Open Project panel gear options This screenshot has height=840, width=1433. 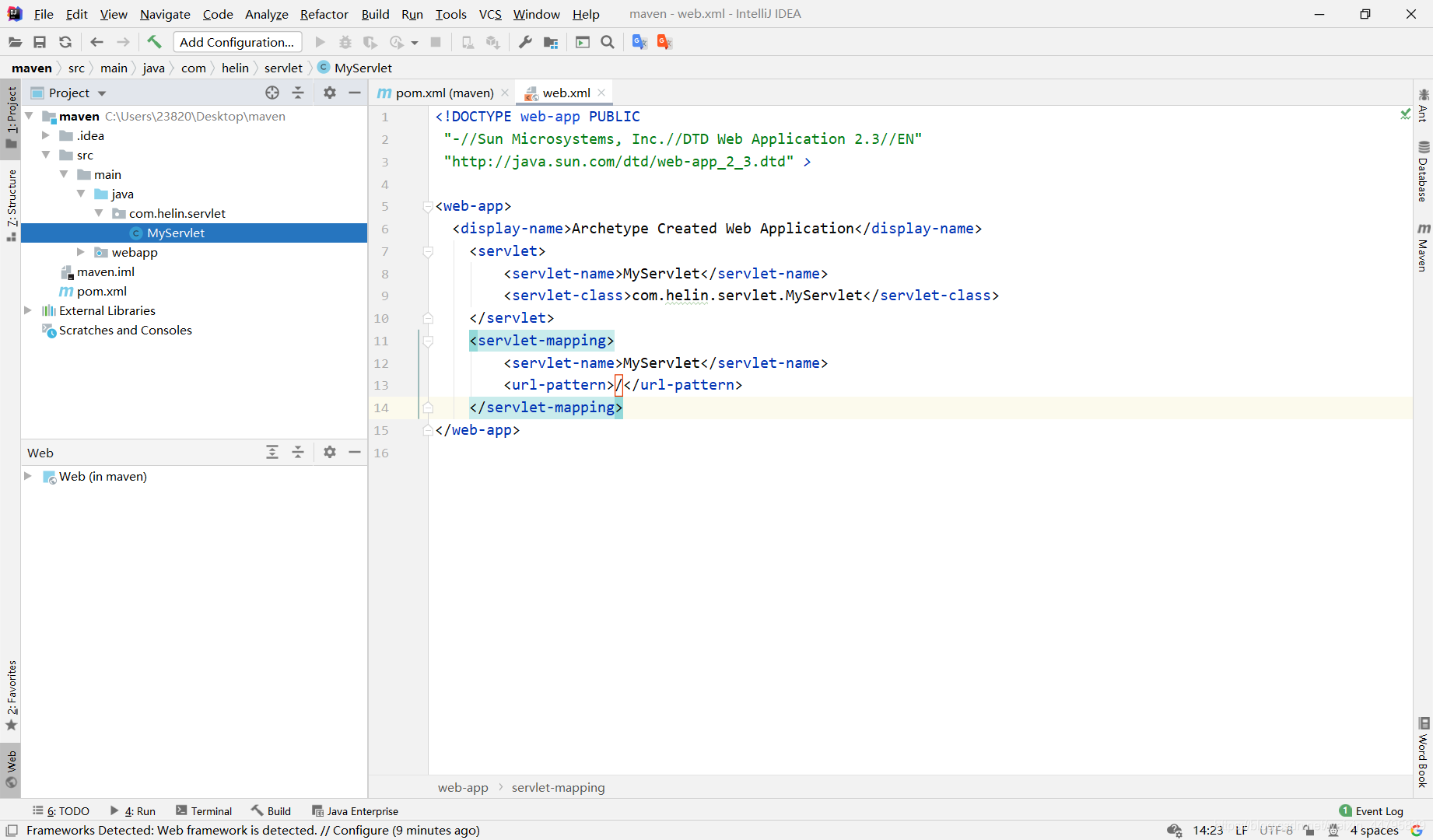330,93
